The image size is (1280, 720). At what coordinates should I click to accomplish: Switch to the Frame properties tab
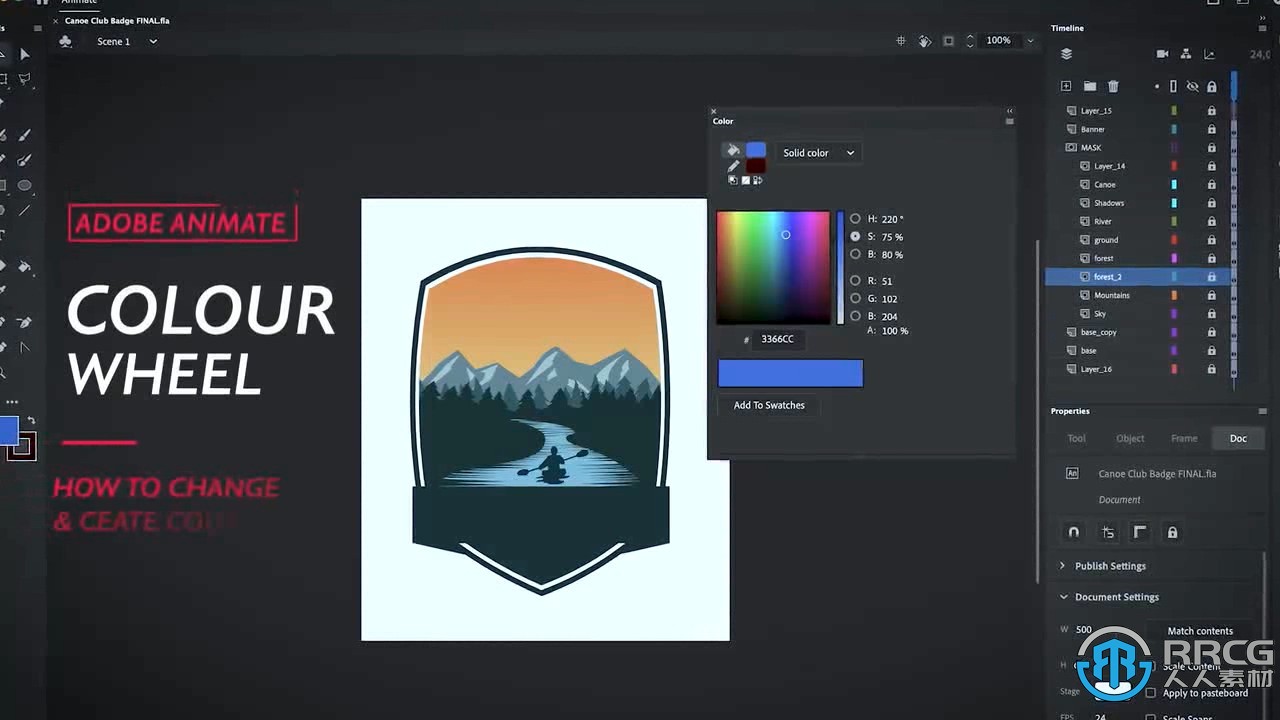click(x=1184, y=438)
